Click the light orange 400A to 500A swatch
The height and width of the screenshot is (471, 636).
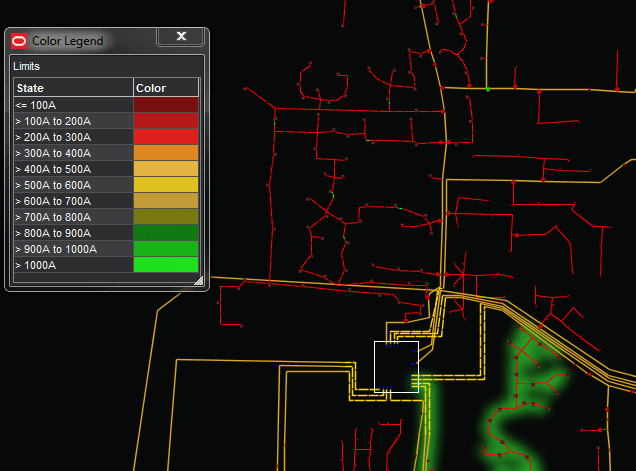click(166, 169)
